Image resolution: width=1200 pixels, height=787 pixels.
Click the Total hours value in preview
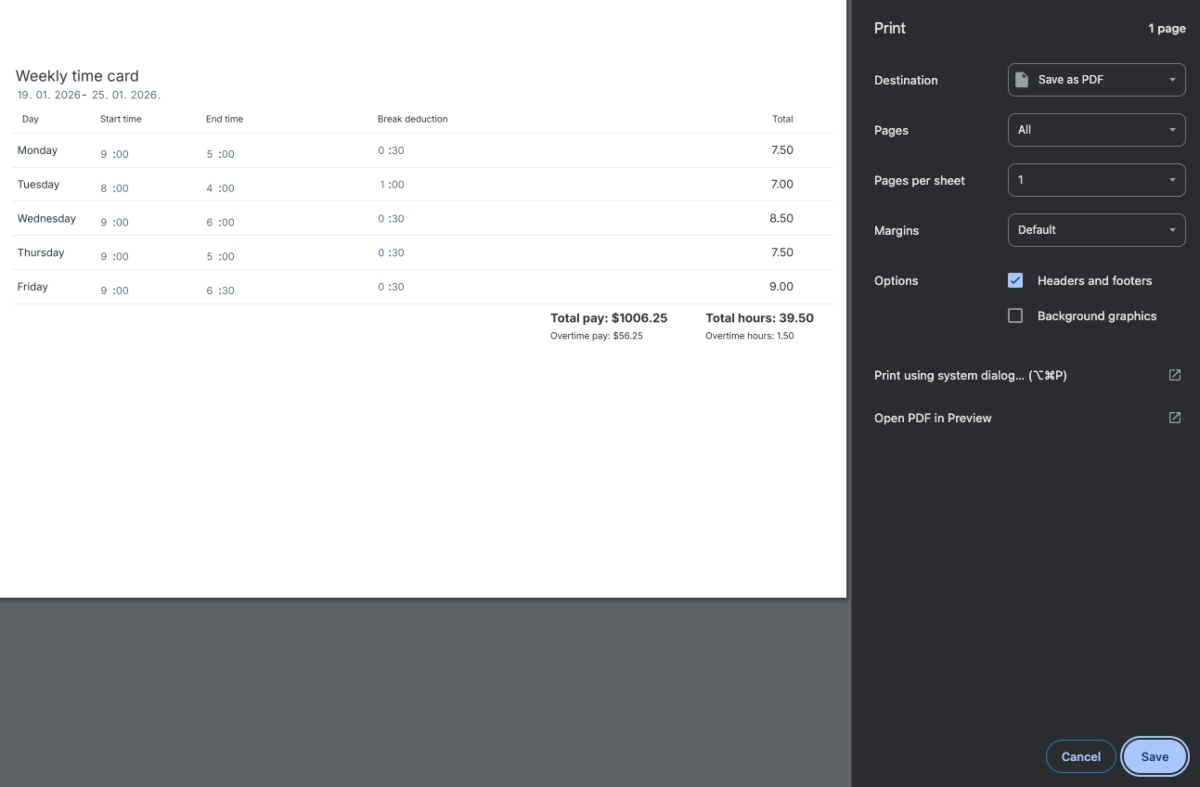click(759, 318)
